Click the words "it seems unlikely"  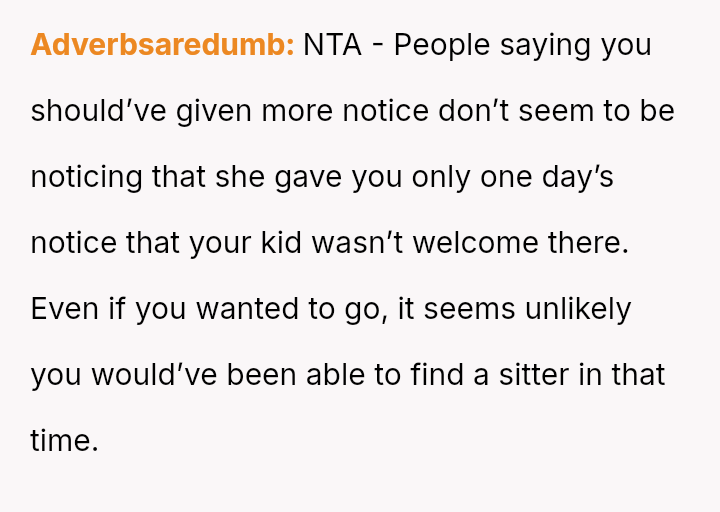(x=514, y=309)
